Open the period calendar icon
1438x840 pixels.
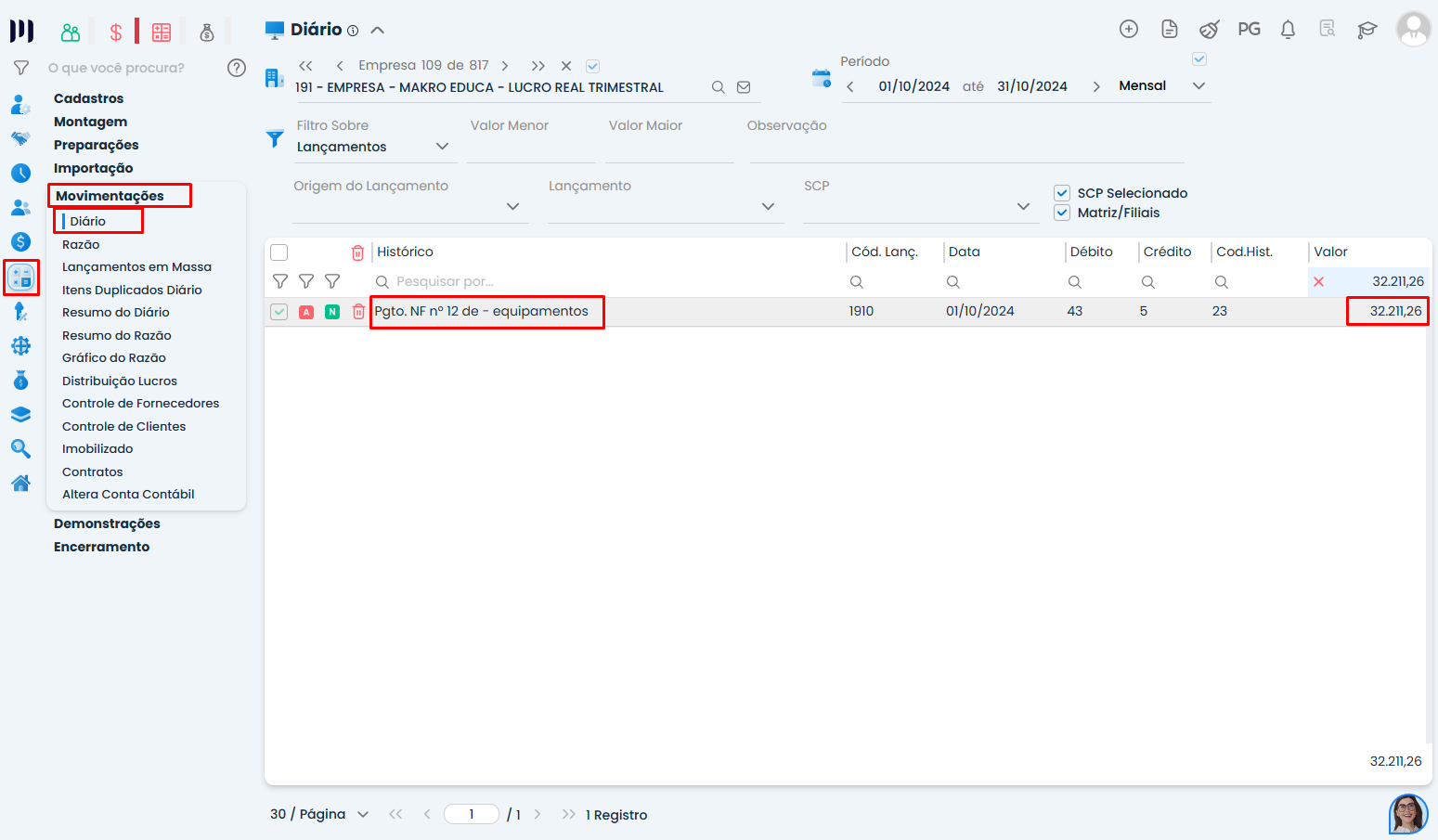coord(822,79)
